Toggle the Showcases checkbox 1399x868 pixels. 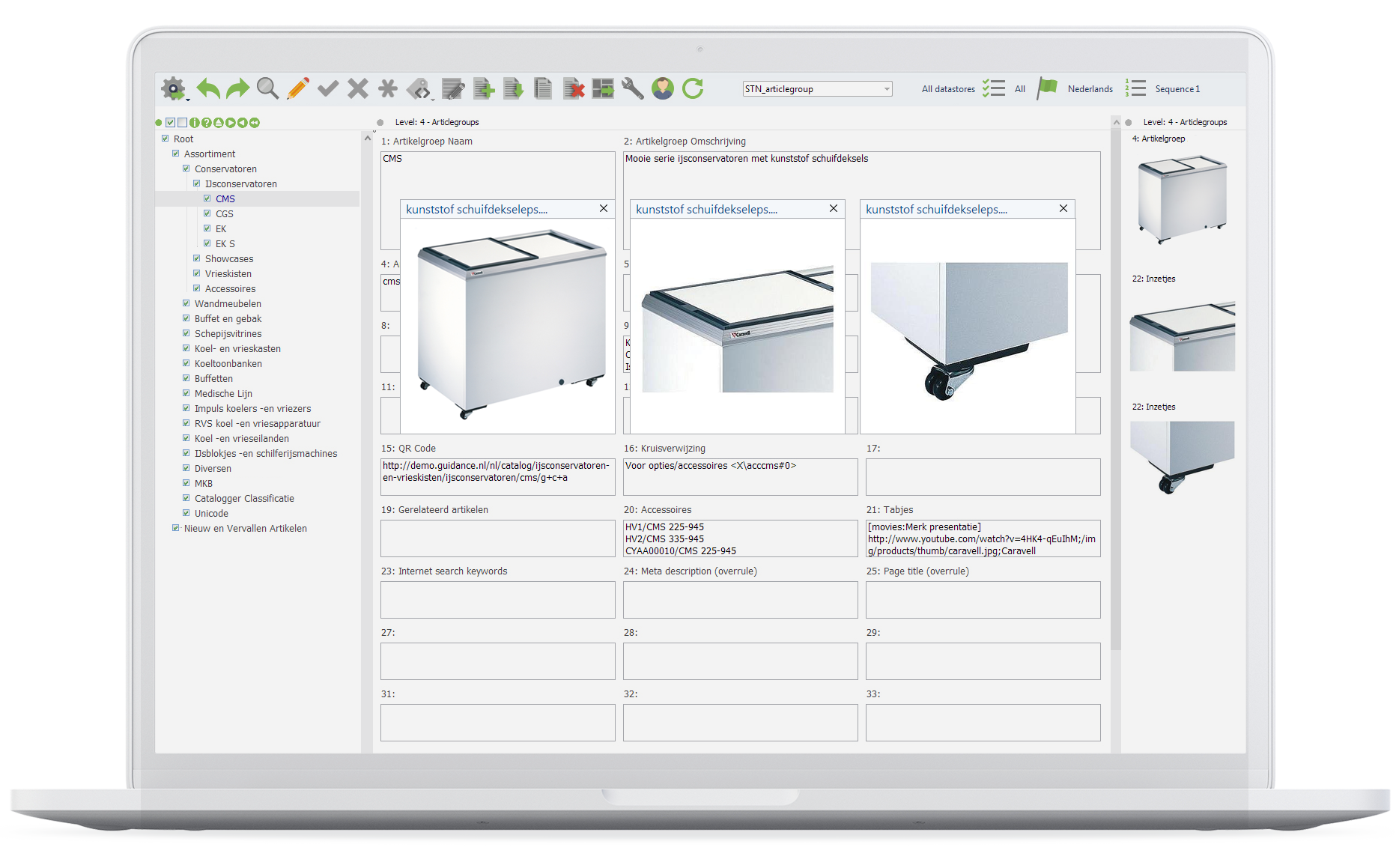pyautogui.click(x=197, y=258)
